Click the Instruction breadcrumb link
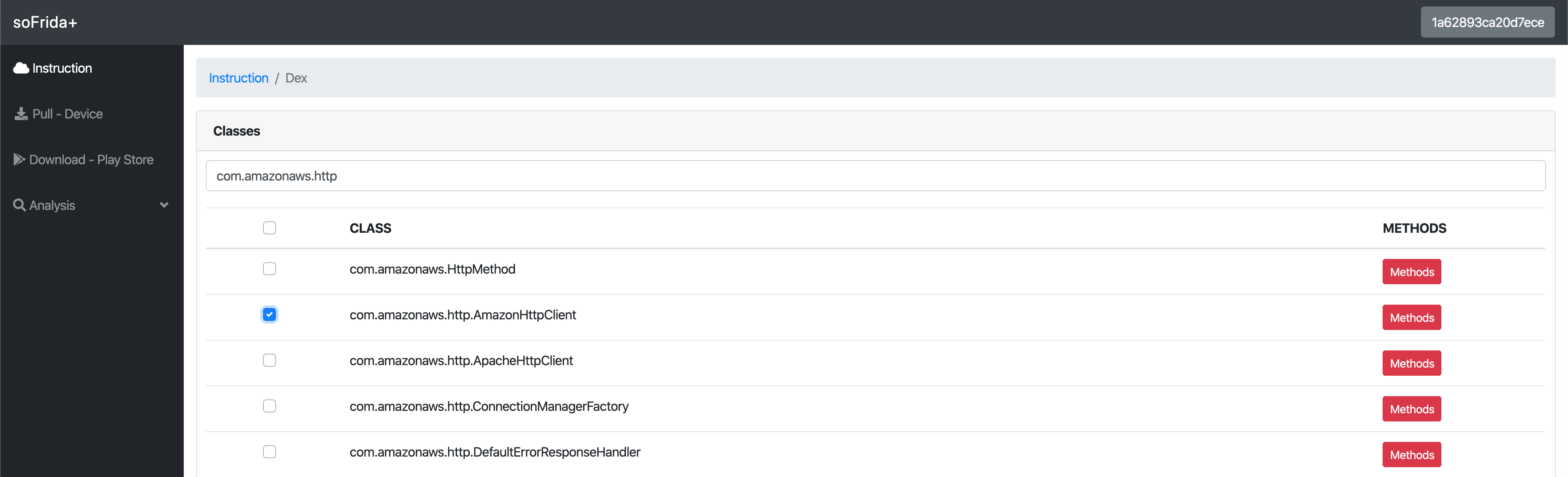Viewport: 1568px width, 477px height. (x=238, y=78)
